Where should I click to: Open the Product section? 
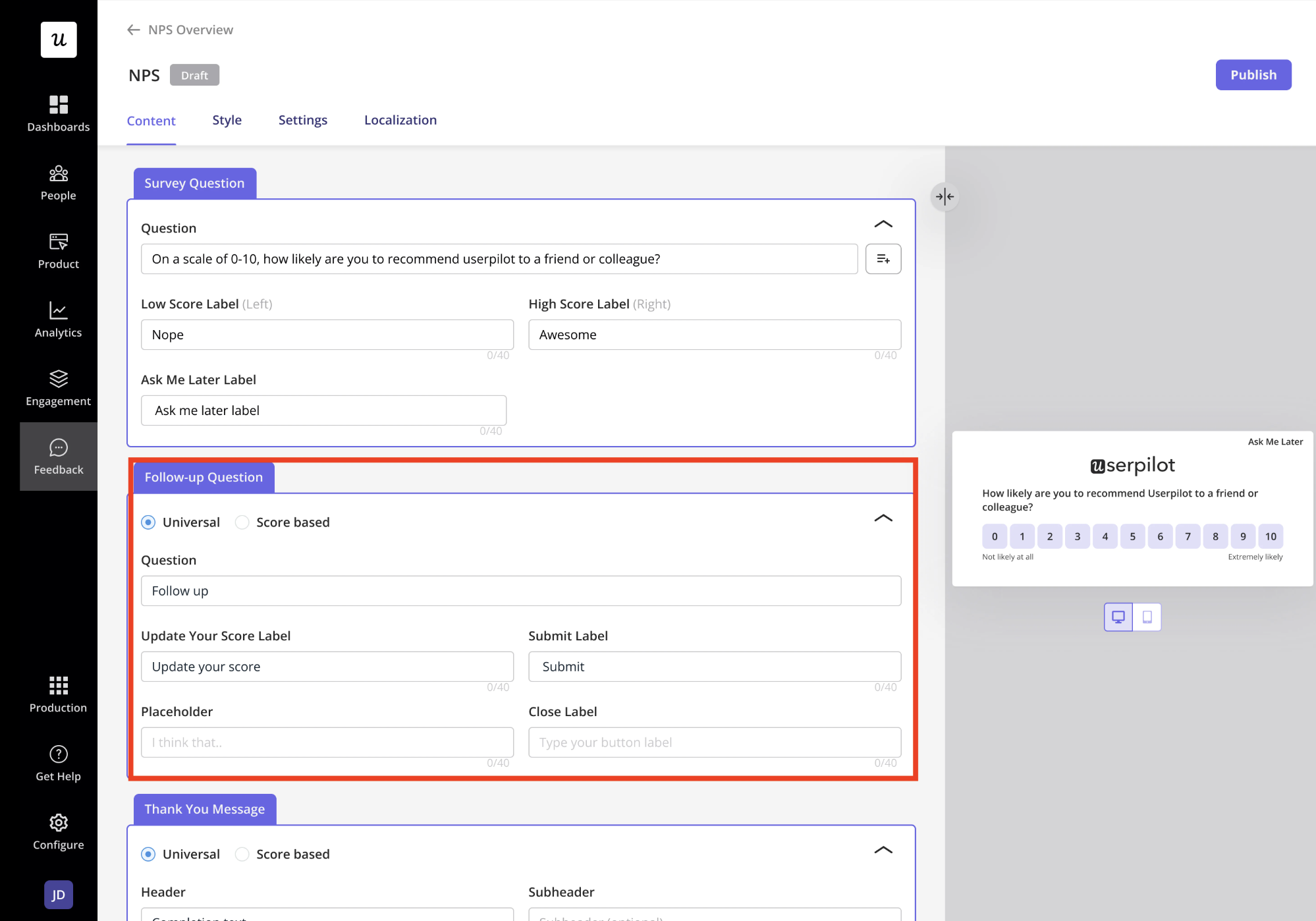click(59, 251)
